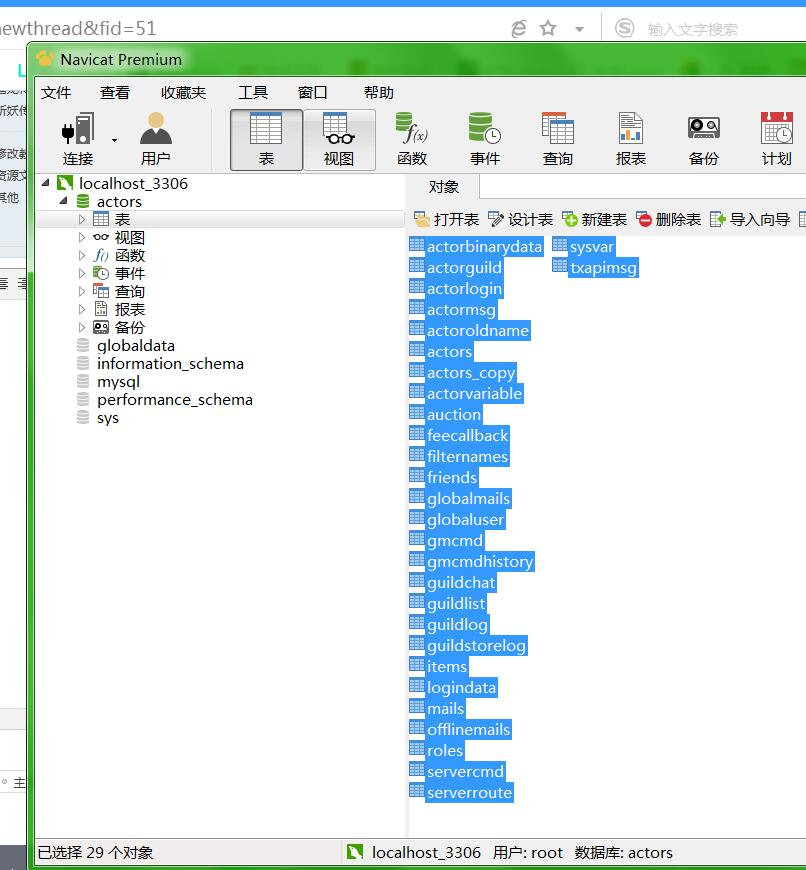Toggle the 表 (Table) view button
Viewport: 806px width, 870px height.
(266, 138)
